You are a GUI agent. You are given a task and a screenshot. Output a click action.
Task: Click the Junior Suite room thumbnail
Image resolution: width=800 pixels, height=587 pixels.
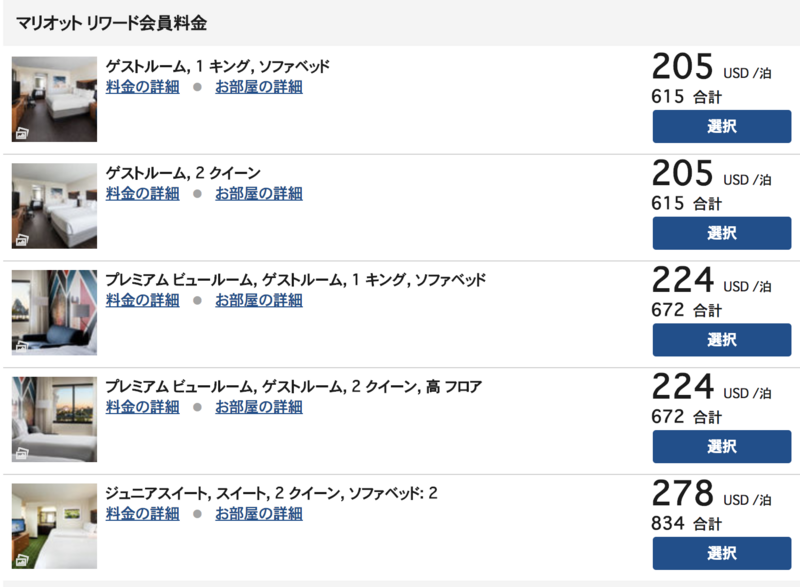(x=54, y=526)
